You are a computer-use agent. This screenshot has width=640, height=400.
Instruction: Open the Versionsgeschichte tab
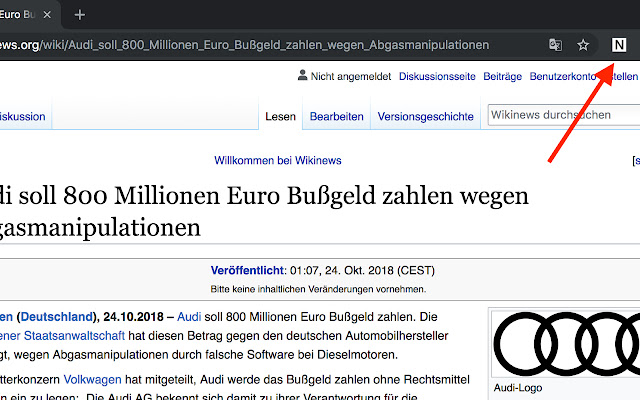point(425,117)
